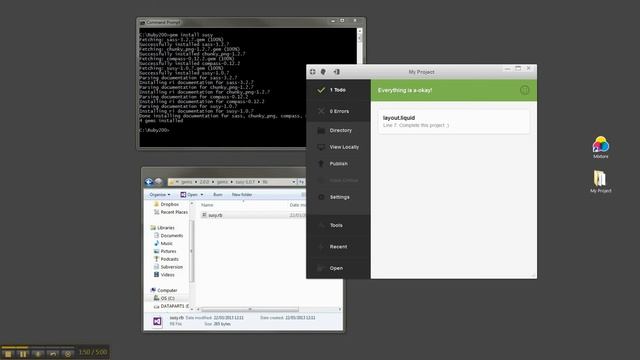640x360 pixels.
Task: Open the 0 Errors section in My Project
Action: (338, 111)
